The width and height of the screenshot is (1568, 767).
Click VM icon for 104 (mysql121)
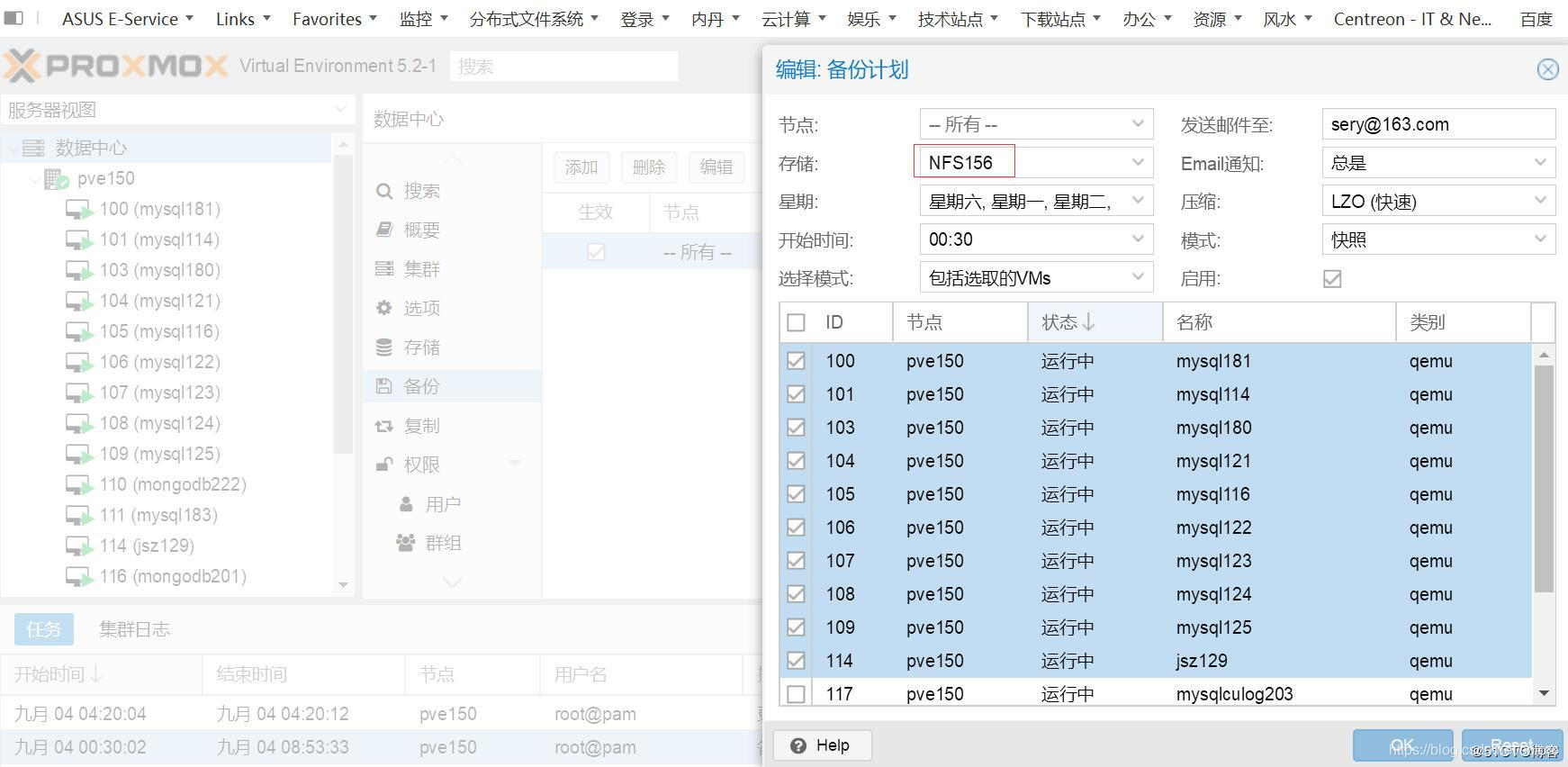(x=79, y=302)
